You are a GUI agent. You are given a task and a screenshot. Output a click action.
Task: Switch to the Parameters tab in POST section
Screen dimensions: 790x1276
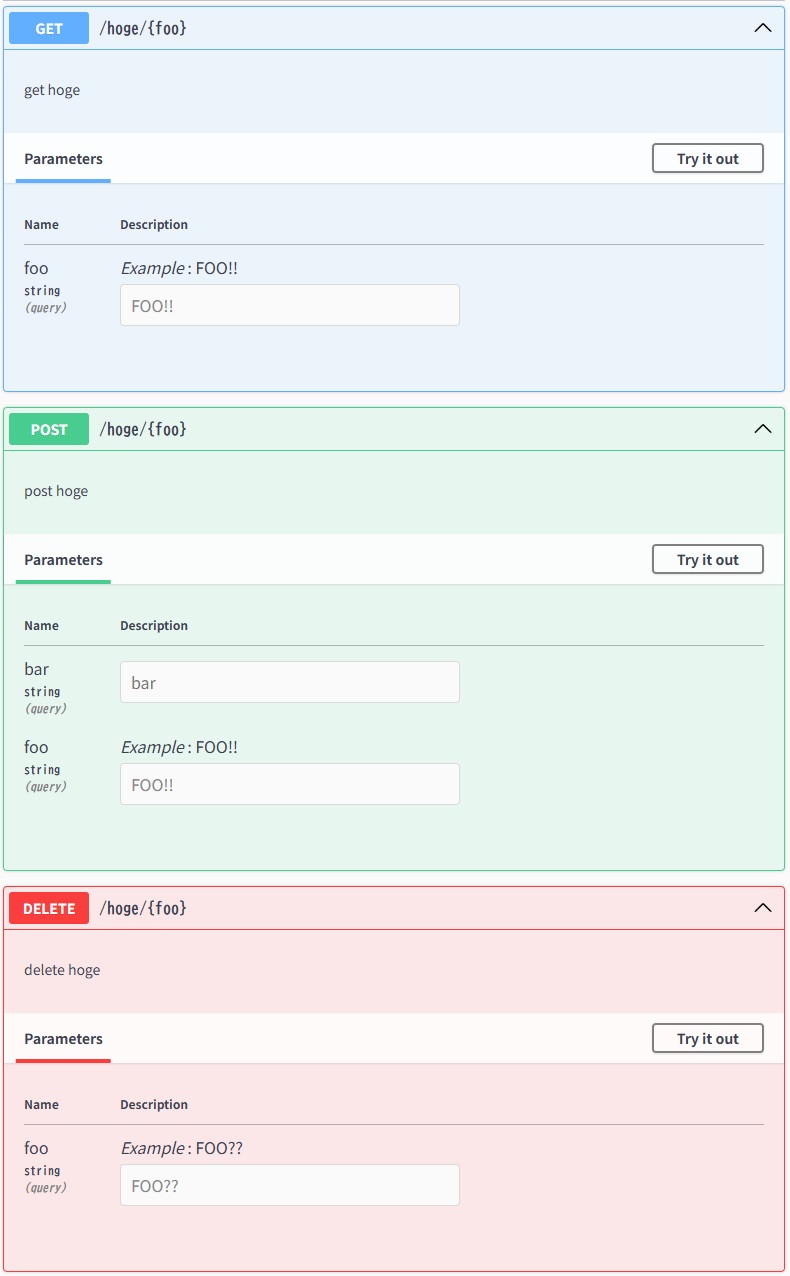pyautogui.click(x=62, y=559)
